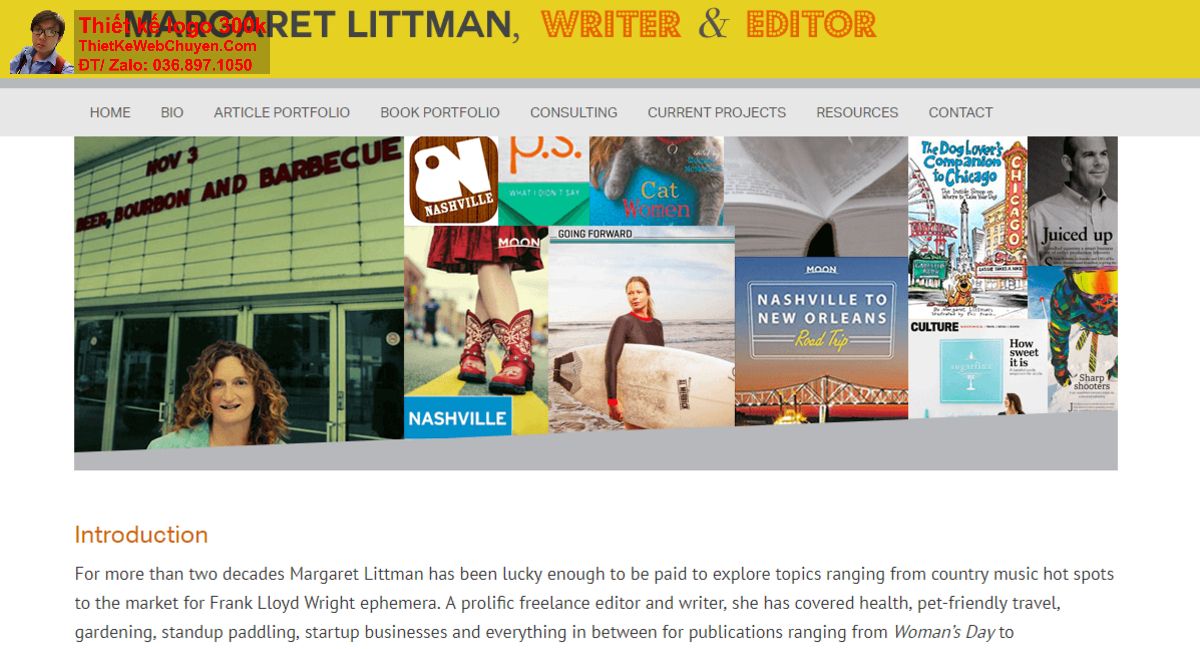Open the Nashville to New Orleans Road Trip cover
The width and height of the screenshot is (1200, 649).
coord(821,338)
